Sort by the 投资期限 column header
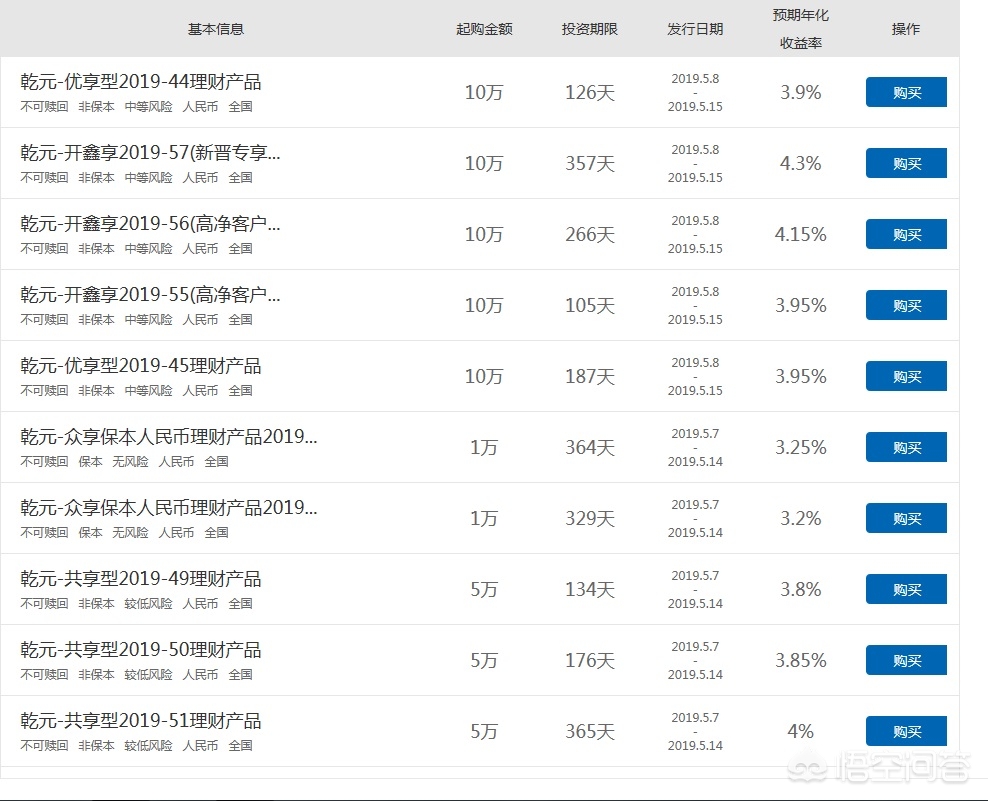Image resolution: width=988 pixels, height=801 pixels. point(589,29)
